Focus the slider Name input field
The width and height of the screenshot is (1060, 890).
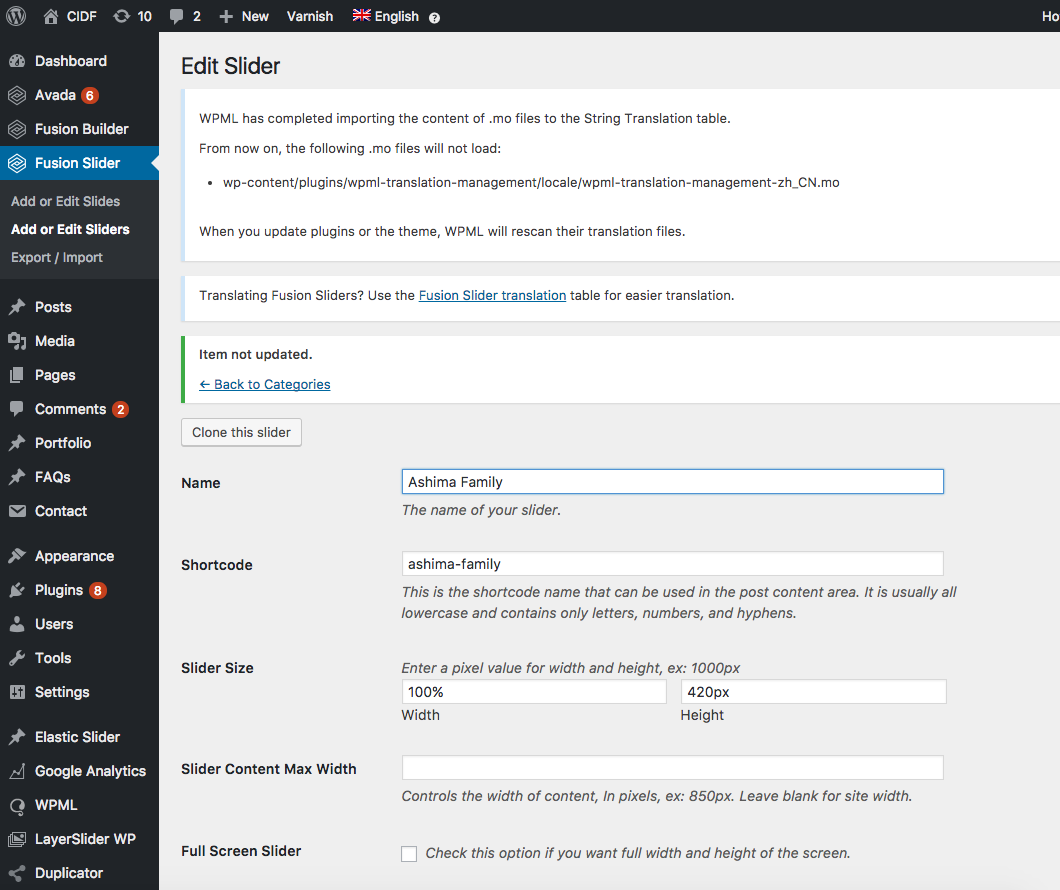tap(673, 482)
